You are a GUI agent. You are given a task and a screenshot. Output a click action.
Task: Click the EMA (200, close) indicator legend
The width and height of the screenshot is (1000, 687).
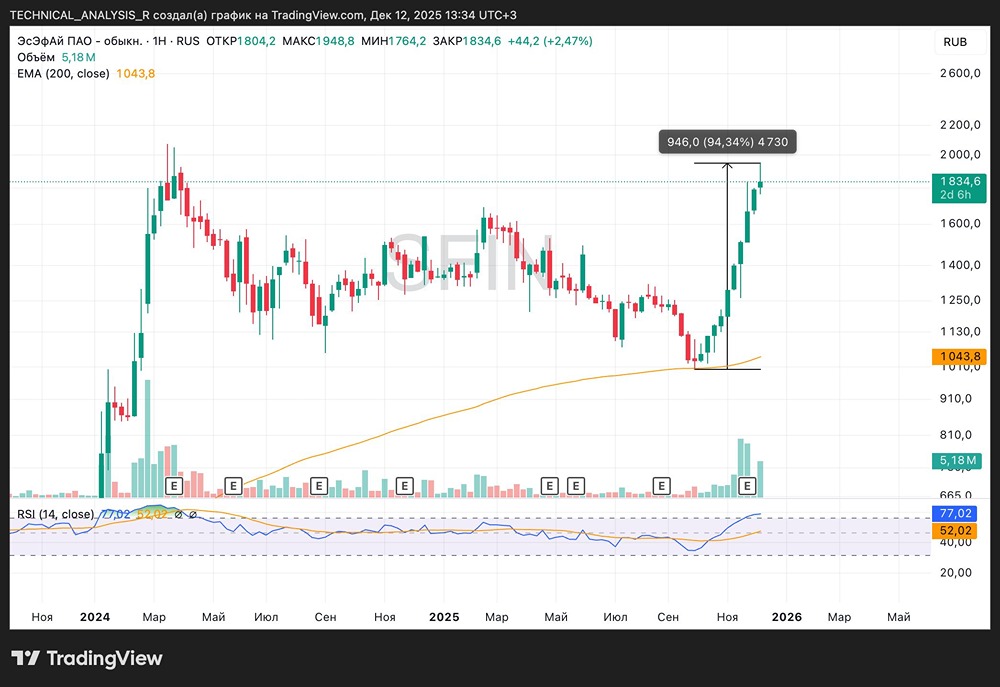click(x=63, y=73)
